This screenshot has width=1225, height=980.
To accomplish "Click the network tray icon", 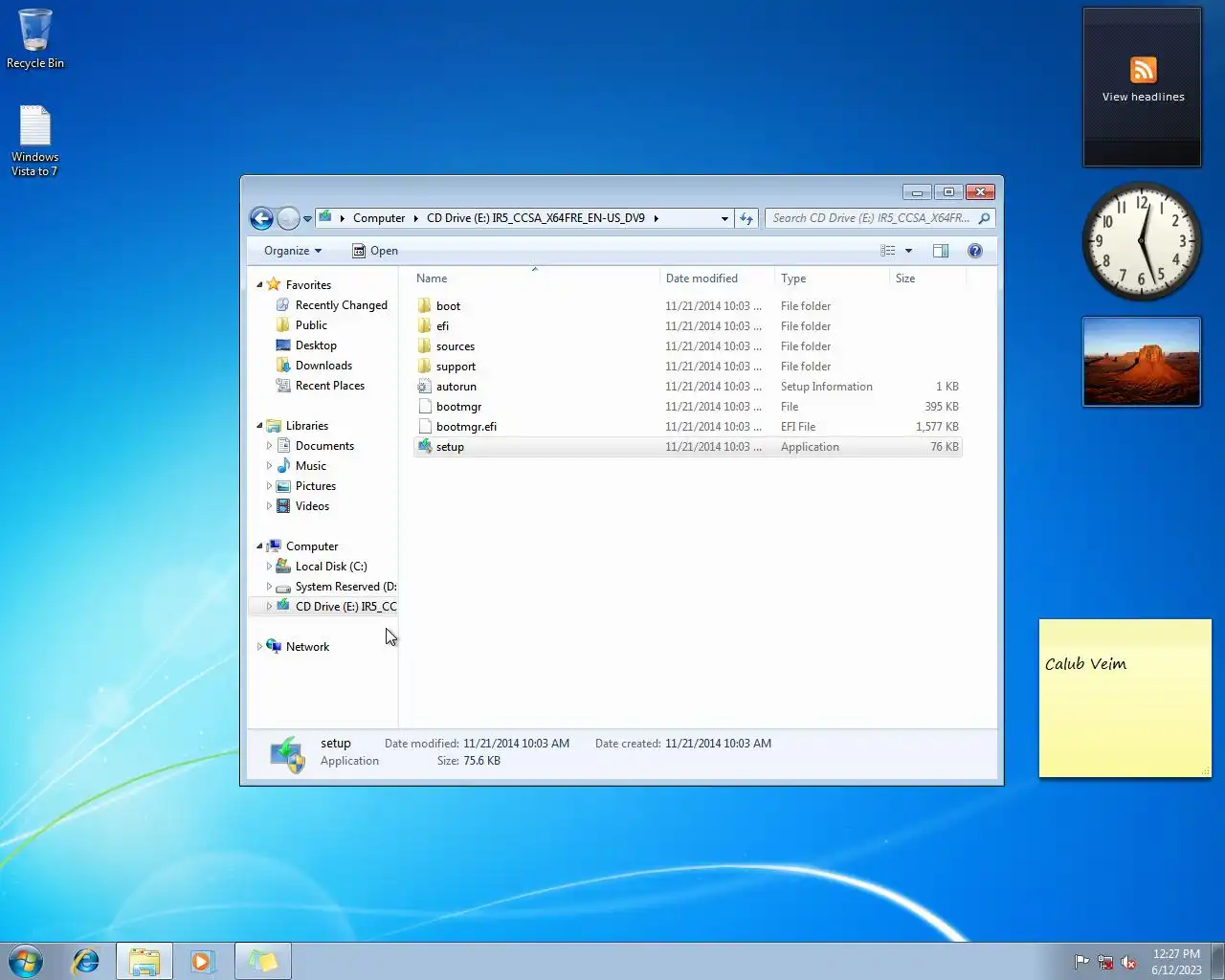I will click(x=1105, y=962).
